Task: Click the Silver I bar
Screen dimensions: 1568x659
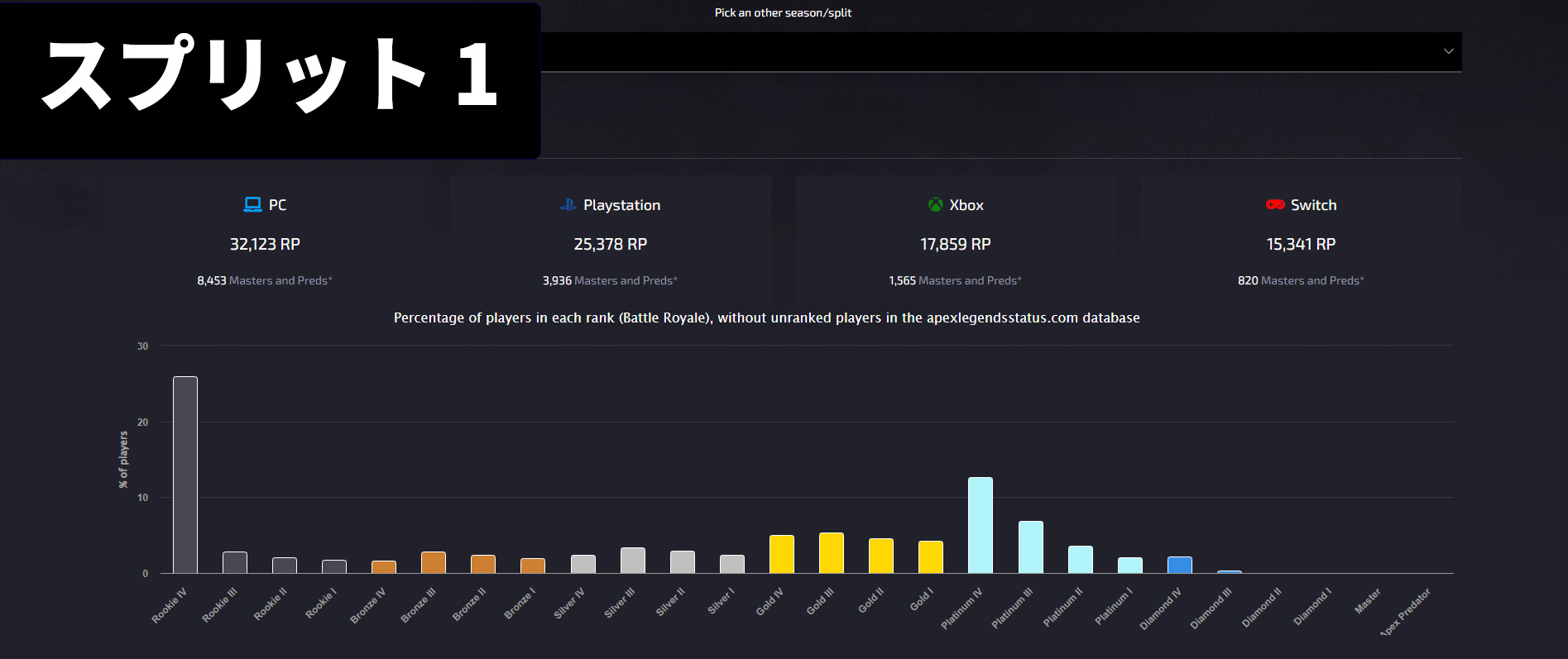Action: 732,564
